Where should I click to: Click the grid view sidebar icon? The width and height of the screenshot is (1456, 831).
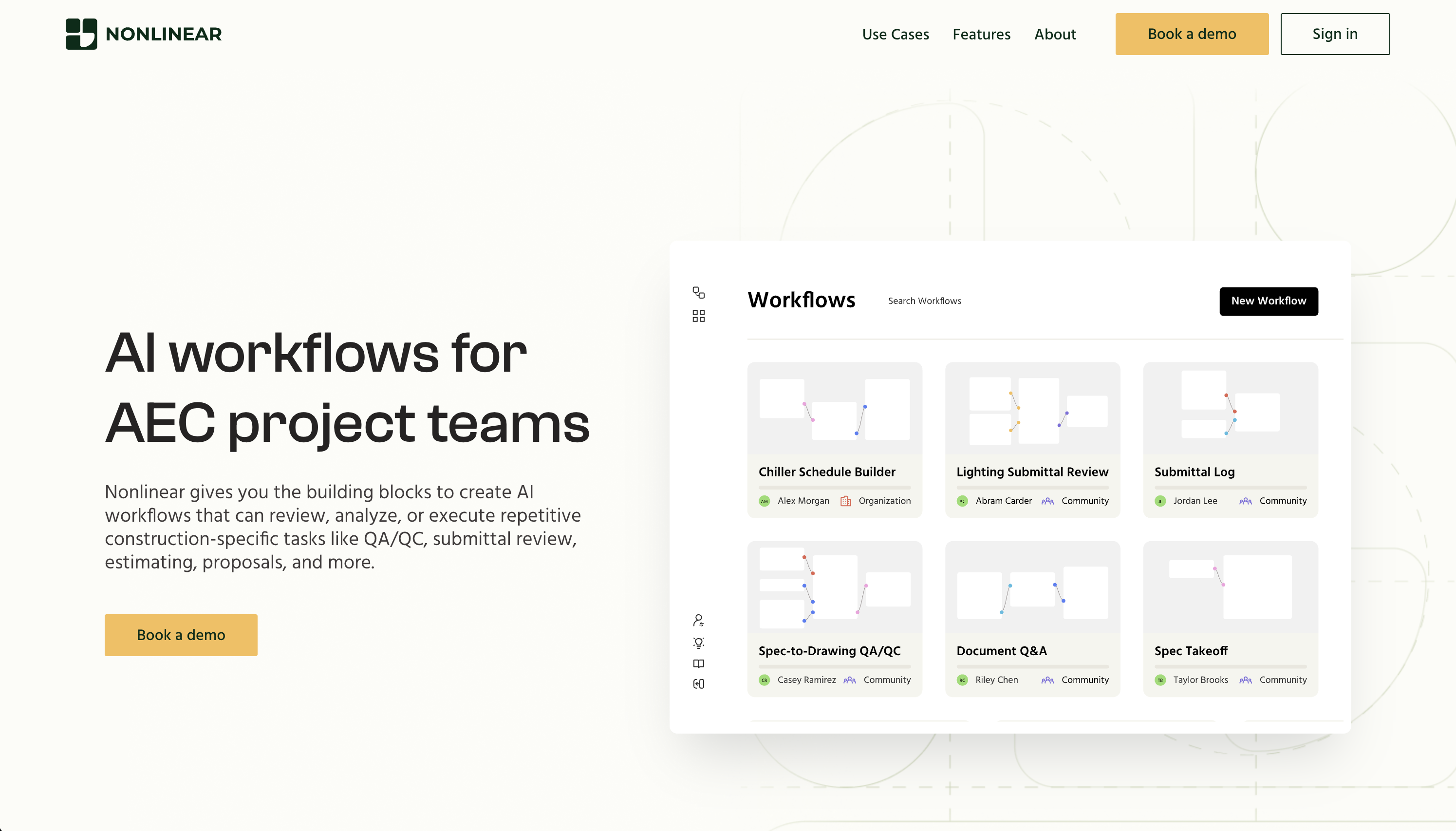pyautogui.click(x=698, y=316)
